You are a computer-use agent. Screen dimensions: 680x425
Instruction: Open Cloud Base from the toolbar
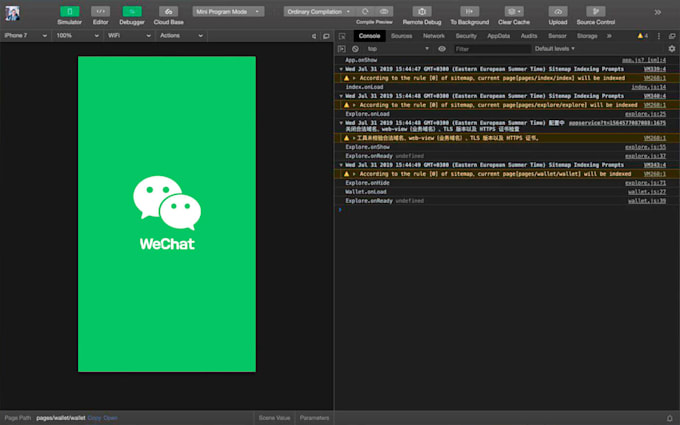click(168, 12)
